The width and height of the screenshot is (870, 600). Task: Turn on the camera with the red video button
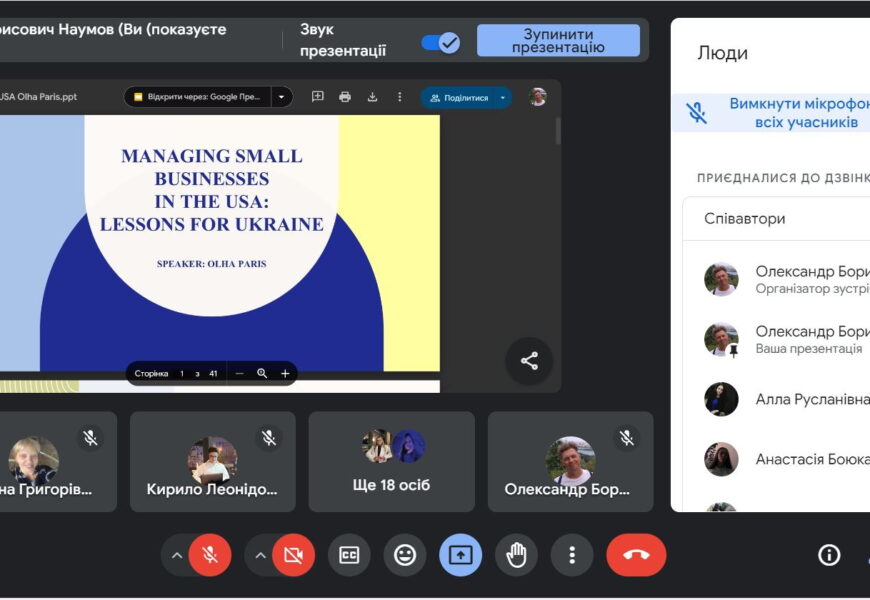tap(293, 555)
